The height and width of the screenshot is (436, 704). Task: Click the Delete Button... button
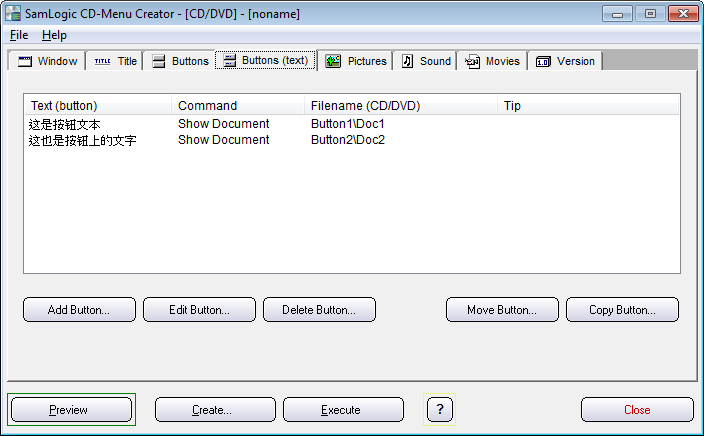click(x=319, y=309)
